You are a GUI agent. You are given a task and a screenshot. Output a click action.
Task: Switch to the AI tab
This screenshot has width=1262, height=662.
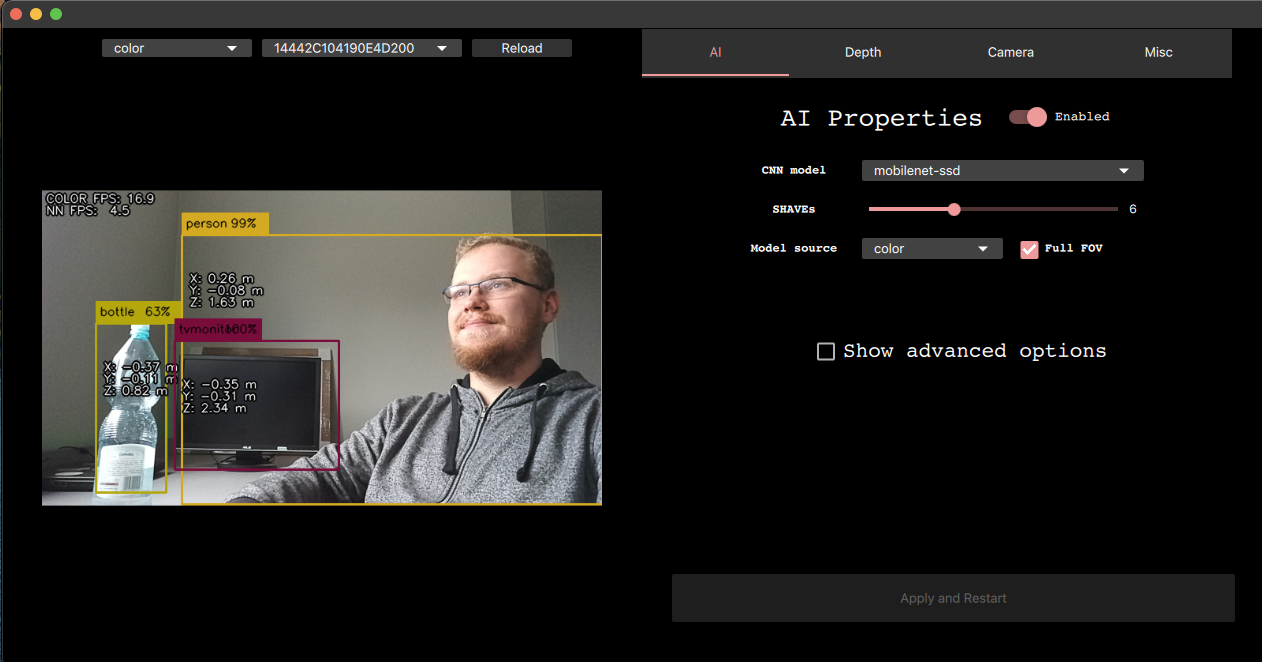715,52
